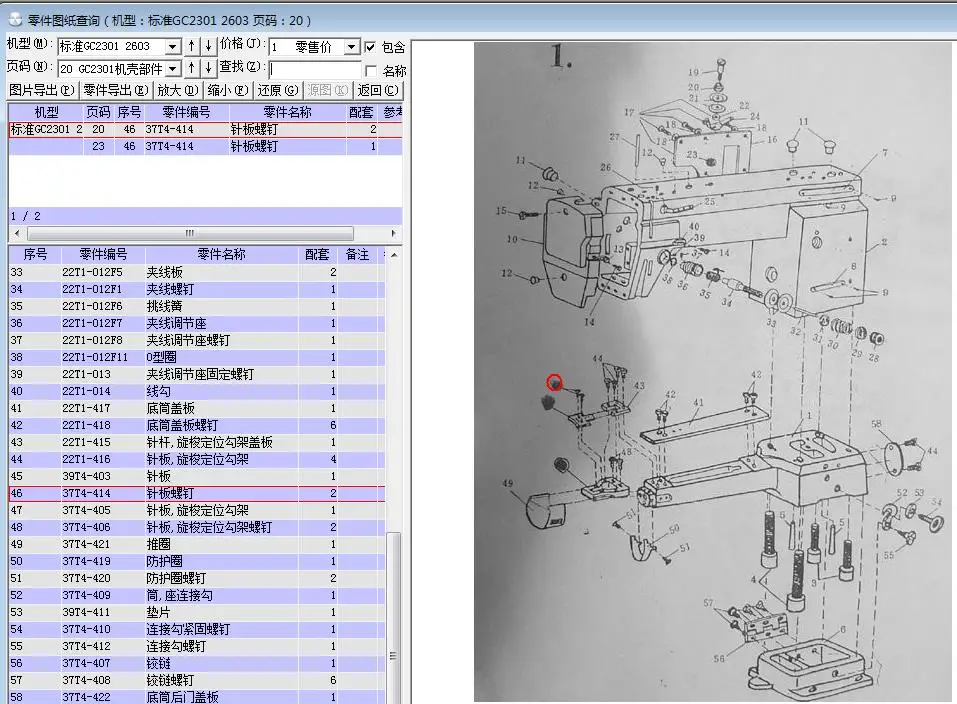Sort by 机型 column header in results
Image resolution: width=957 pixels, height=704 pixels.
pyautogui.click(x=46, y=112)
